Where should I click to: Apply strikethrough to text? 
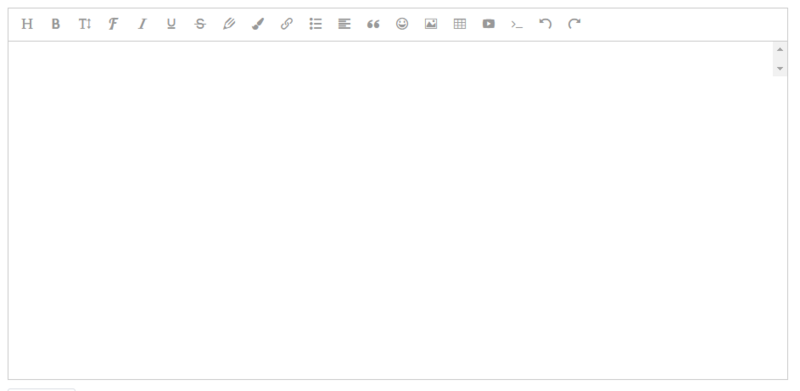point(200,24)
